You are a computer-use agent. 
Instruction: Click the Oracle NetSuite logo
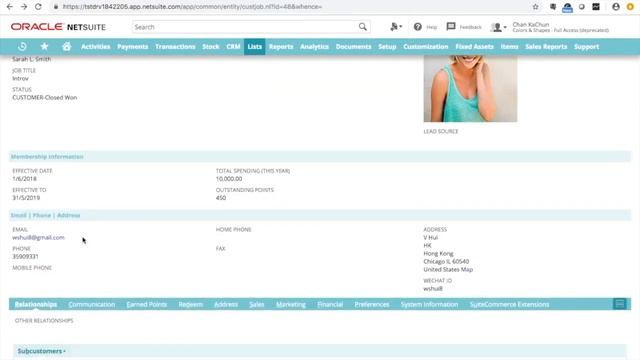tap(58, 27)
